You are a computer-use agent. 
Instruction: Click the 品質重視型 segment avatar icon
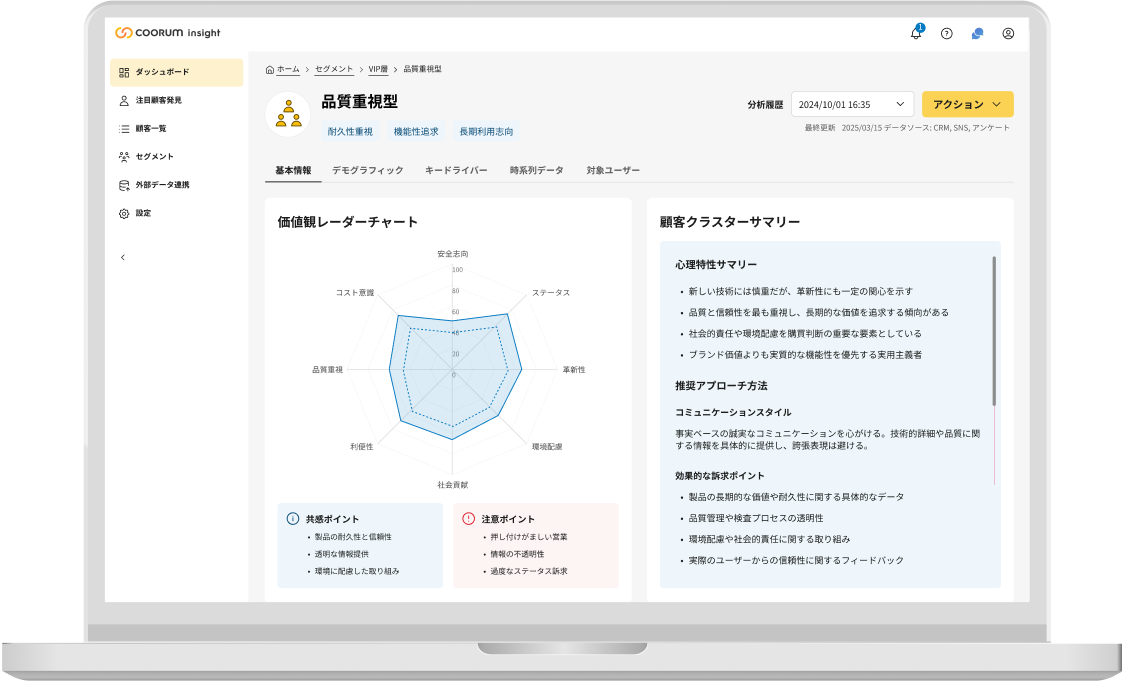pyautogui.click(x=288, y=114)
